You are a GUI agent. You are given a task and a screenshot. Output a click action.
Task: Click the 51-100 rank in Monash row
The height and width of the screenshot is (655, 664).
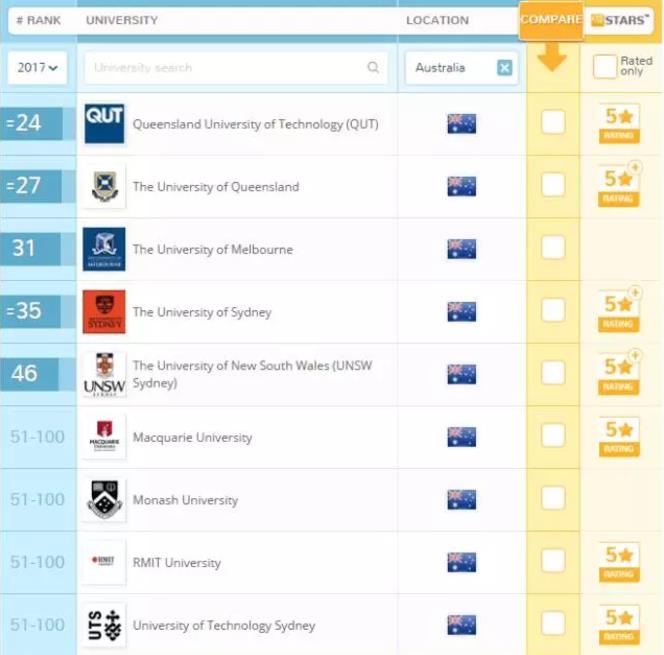click(x=37, y=500)
